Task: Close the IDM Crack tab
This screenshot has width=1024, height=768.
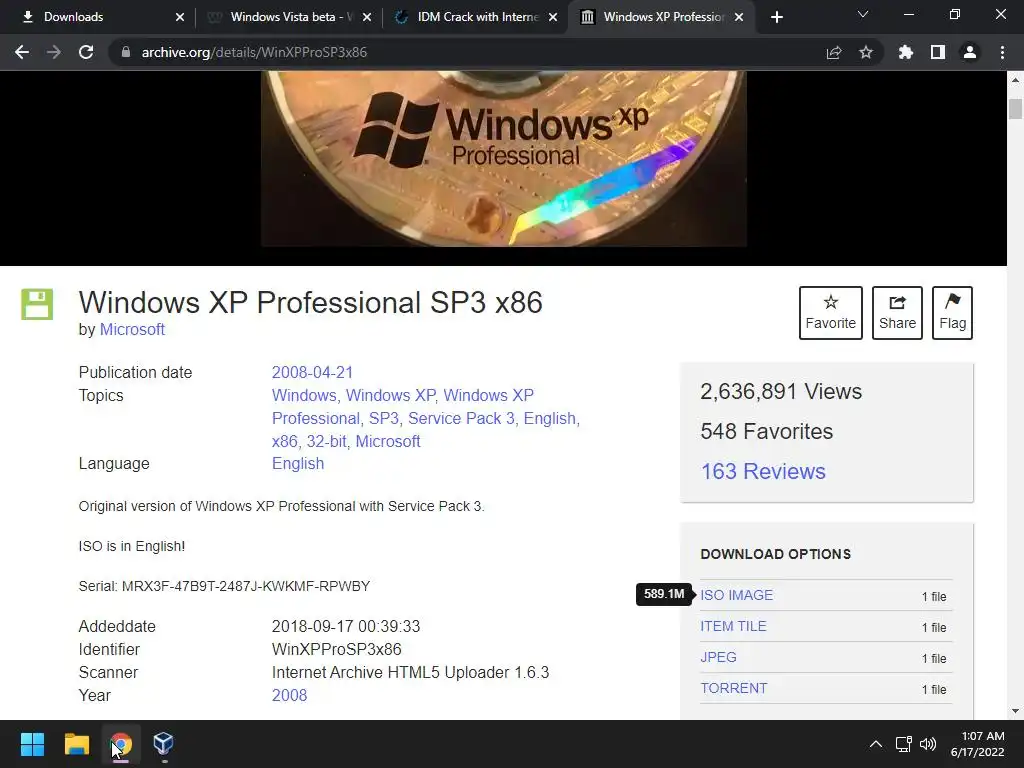Action: [553, 17]
